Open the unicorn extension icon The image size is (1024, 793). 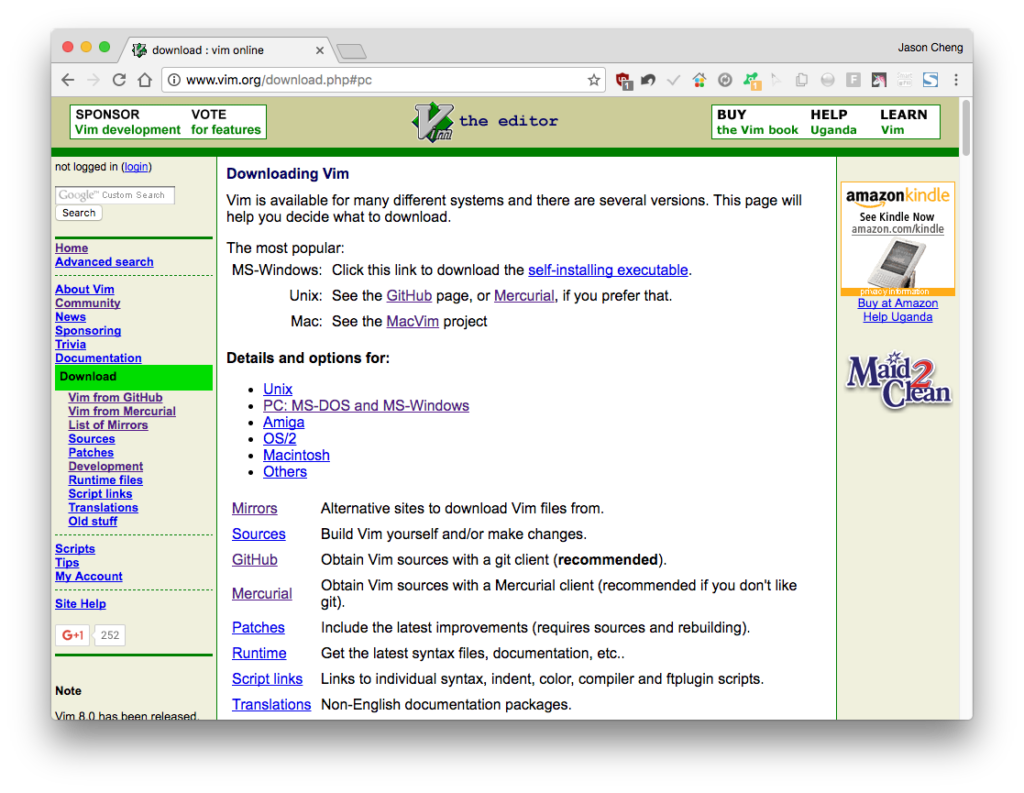click(879, 80)
